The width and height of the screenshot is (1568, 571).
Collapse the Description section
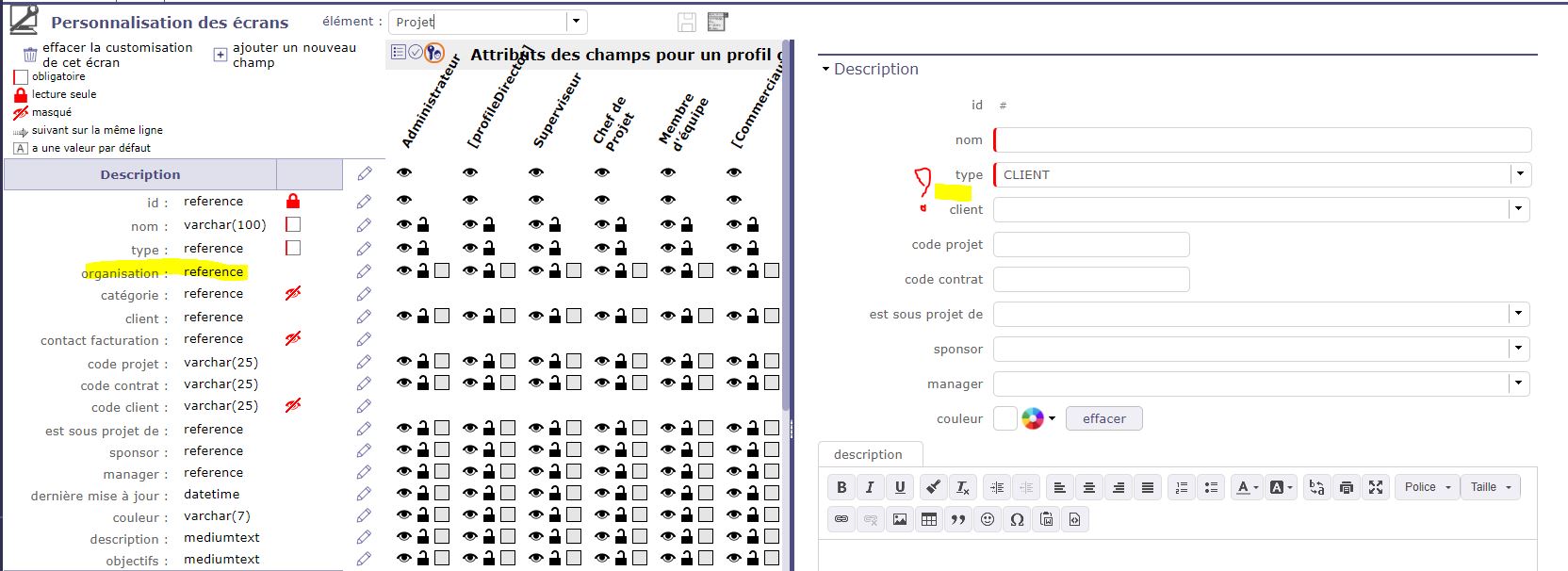(x=826, y=69)
